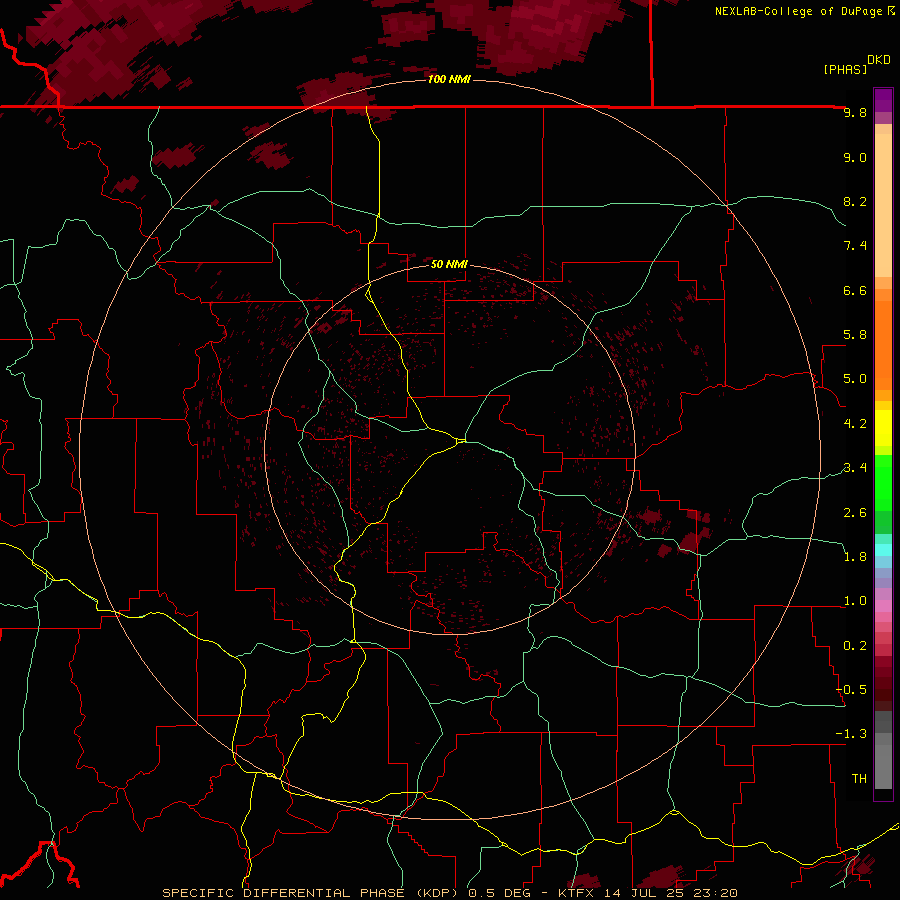Screen dimensions: 900x900
Task: Pick the bright green segment of the color bar
Action: tap(883, 482)
